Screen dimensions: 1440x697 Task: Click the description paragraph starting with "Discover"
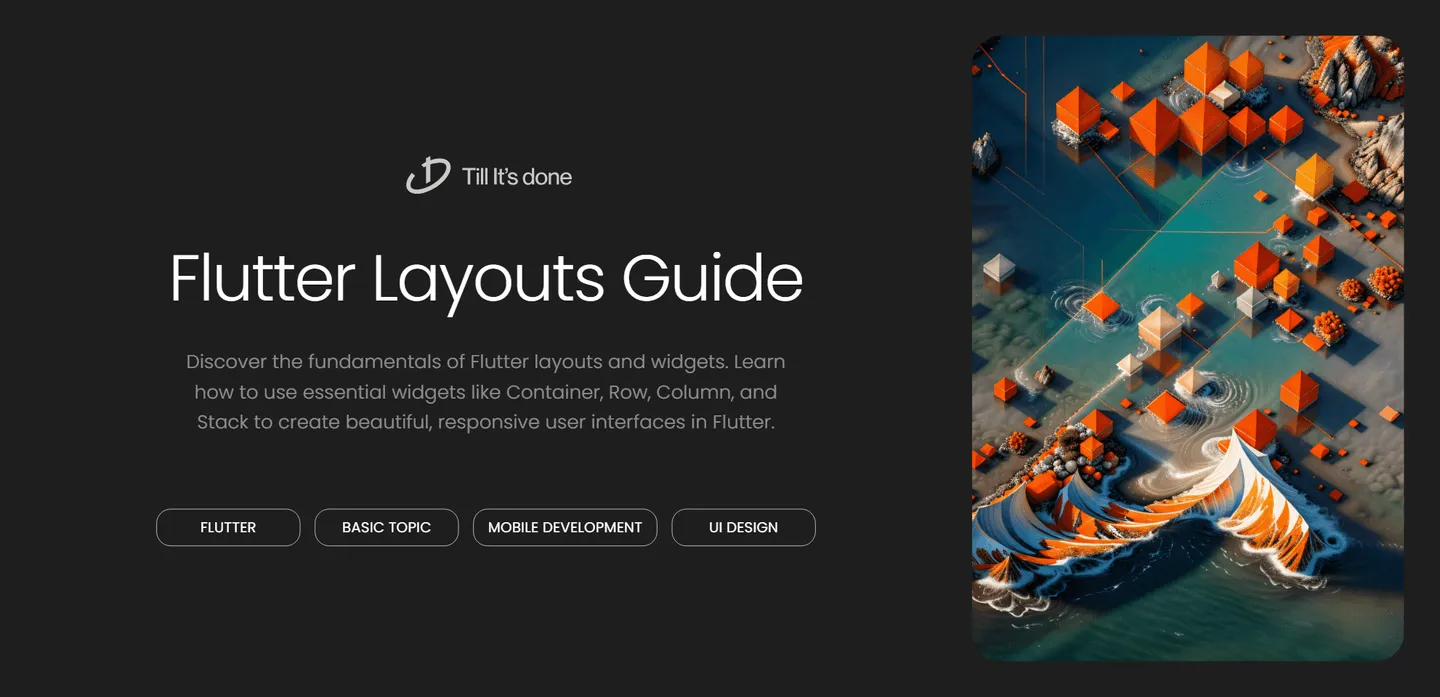486,391
